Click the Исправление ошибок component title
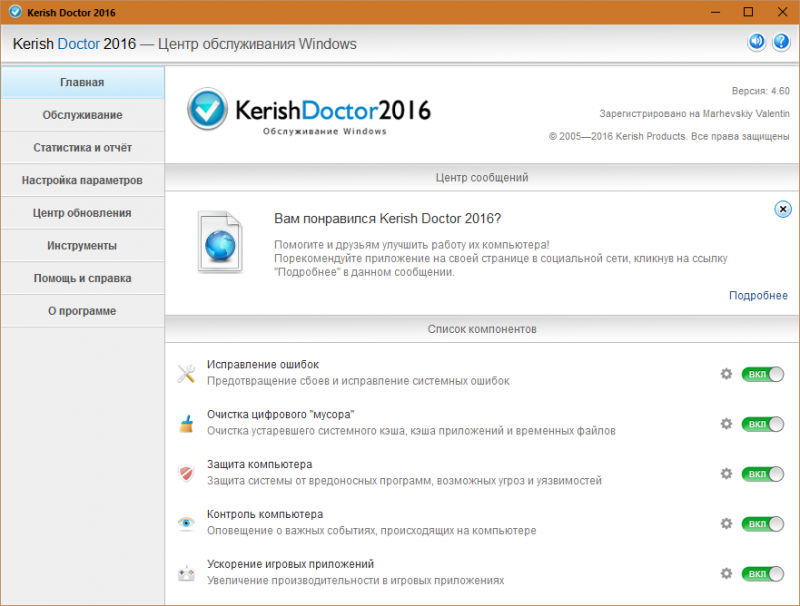 pos(263,364)
